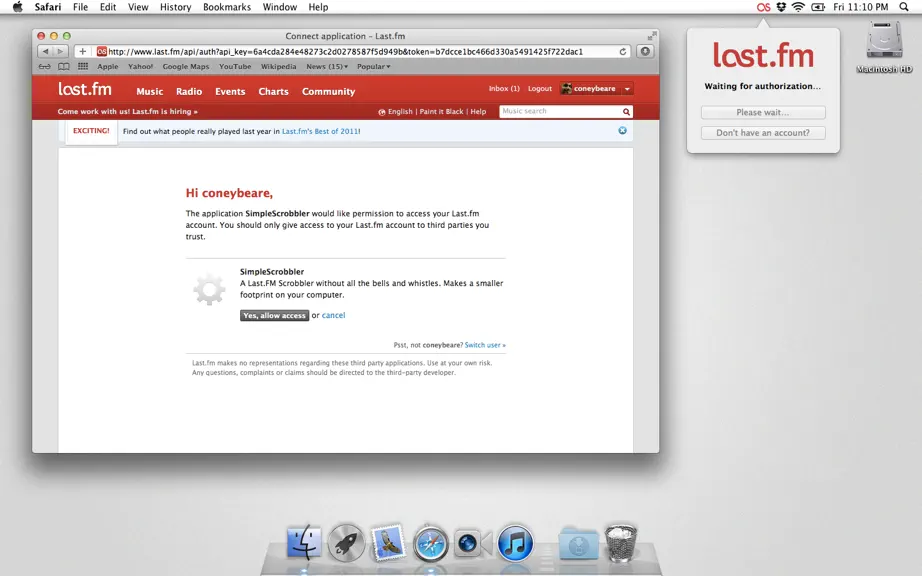Open the Apple menu

18,7
